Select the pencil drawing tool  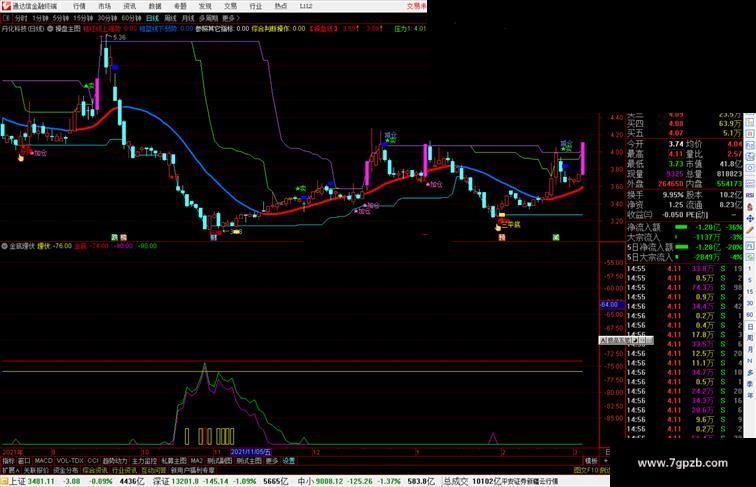[x=750, y=230]
